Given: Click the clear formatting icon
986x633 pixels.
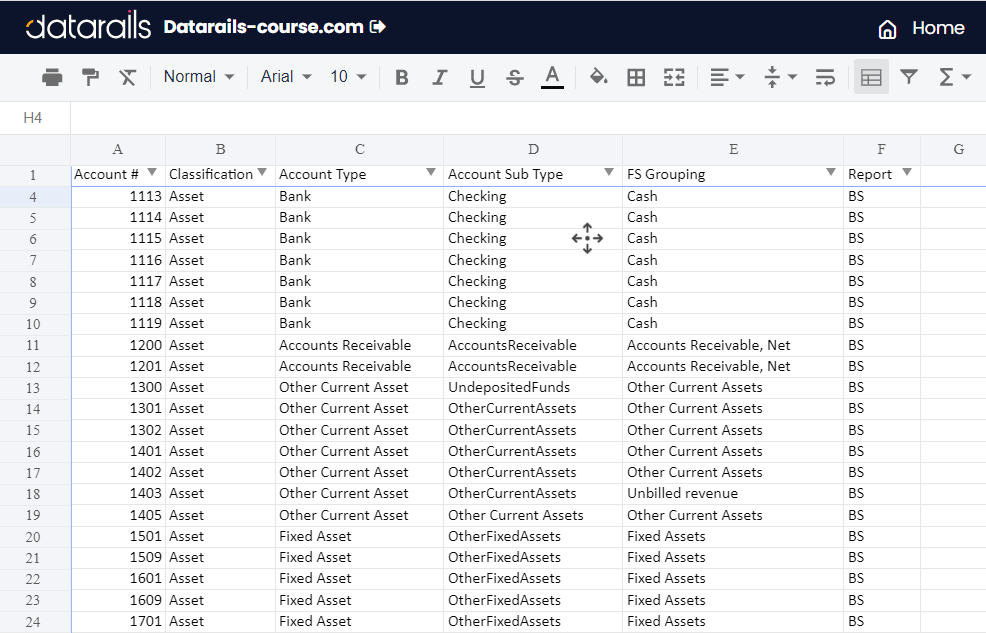Looking at the screenshot, I should coord(127,77).
